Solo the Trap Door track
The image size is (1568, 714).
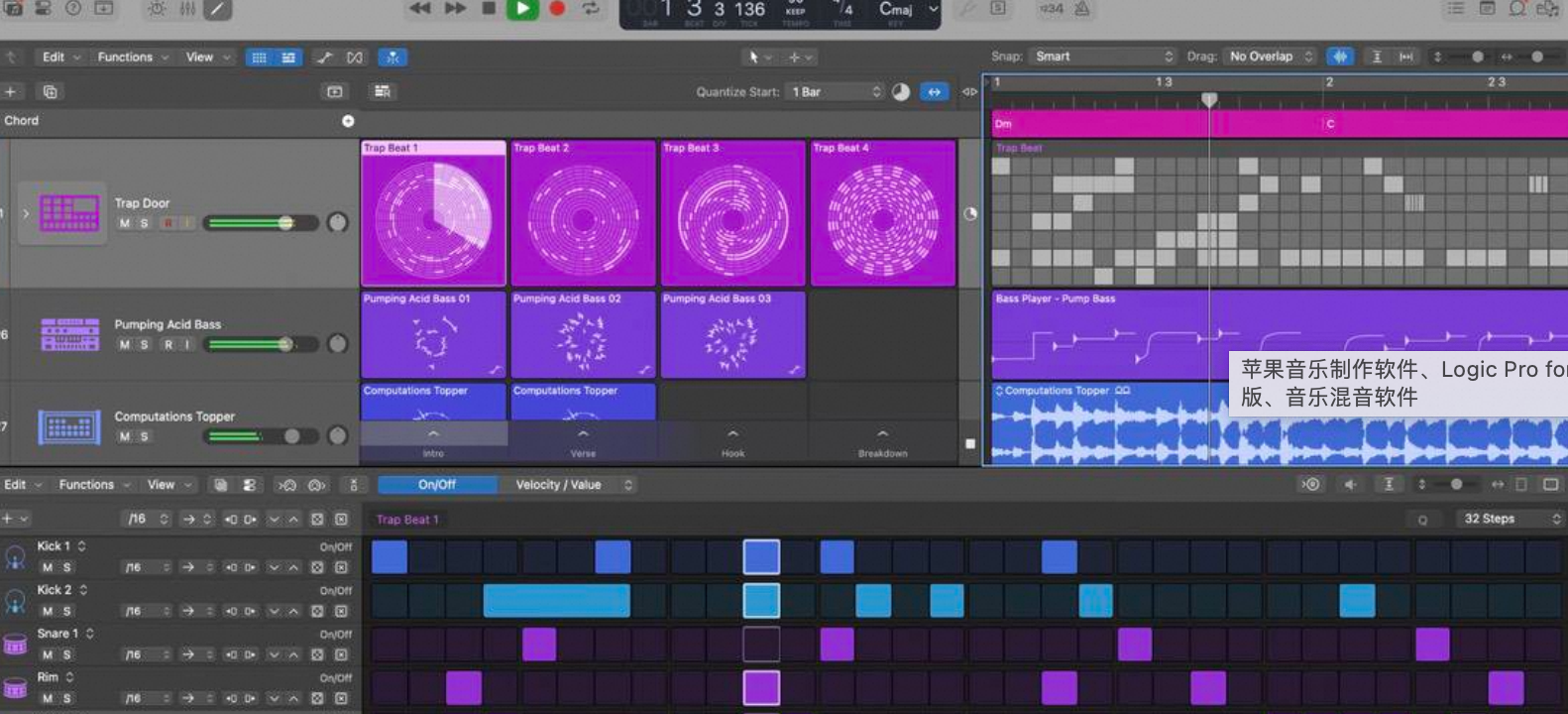pos(144,223)
